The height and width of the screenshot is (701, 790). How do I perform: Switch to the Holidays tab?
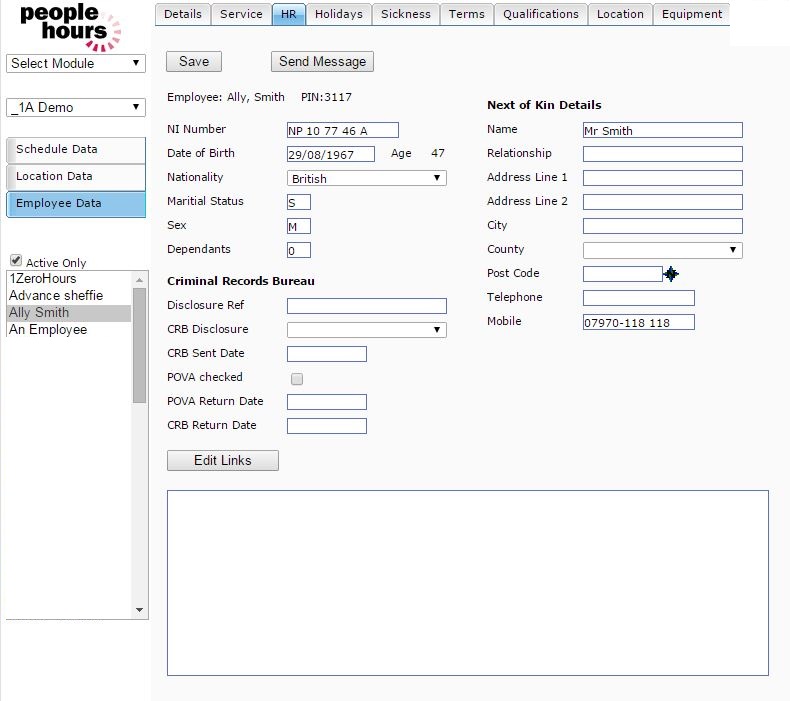tap(339, 14)
